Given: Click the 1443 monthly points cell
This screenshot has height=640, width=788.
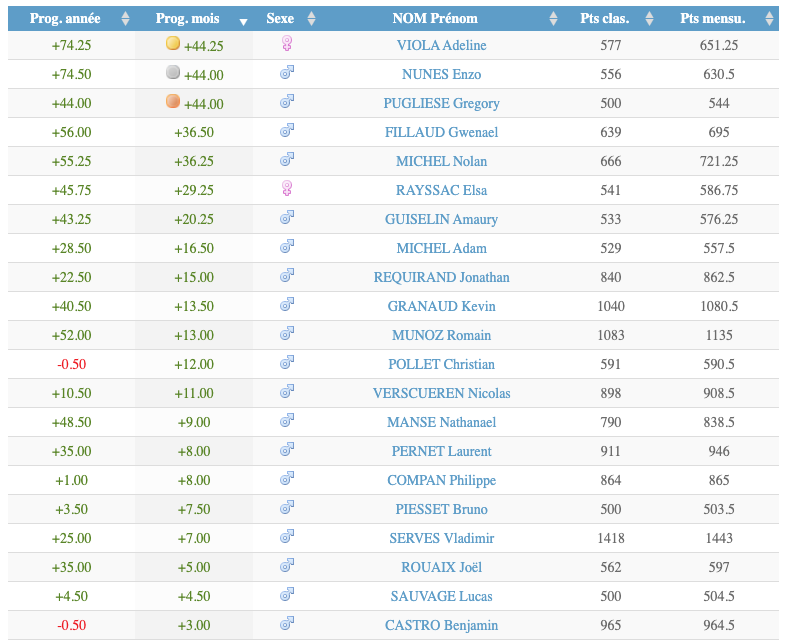Looking at the screenshot, I should [x=719, y=538].
